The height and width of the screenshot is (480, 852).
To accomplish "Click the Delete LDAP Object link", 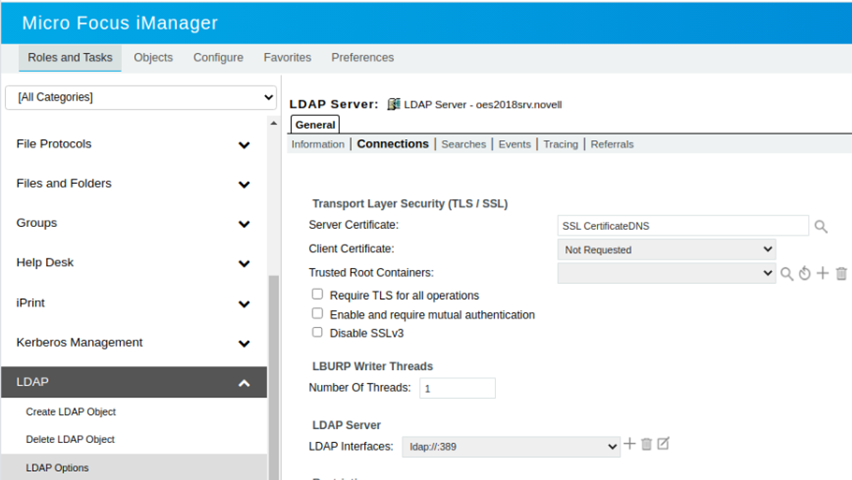I will (x=70, y=440).
